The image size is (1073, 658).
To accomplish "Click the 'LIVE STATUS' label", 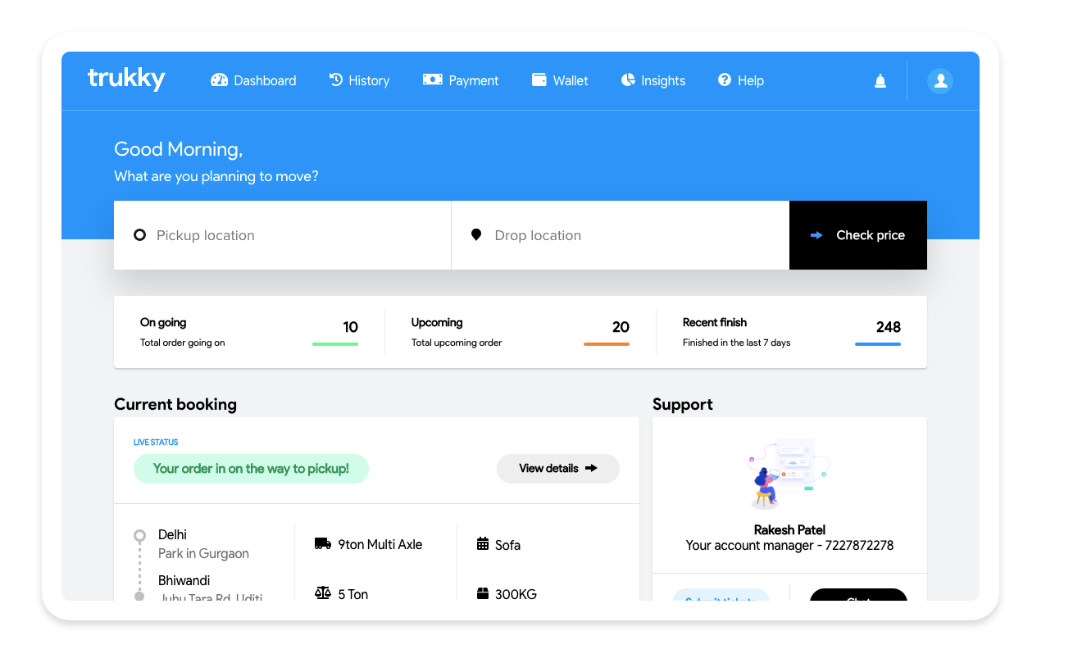I will click(x=155, y=443).
